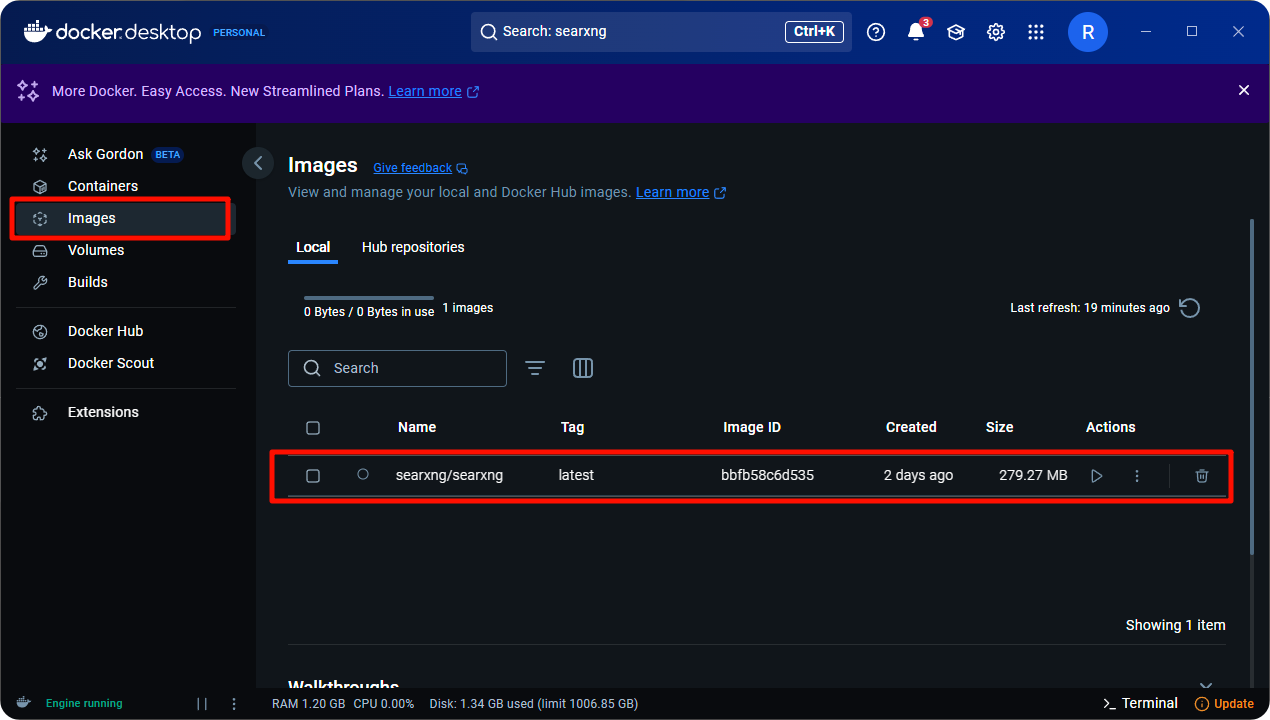Run the searxng/searxng image
This screenshot has height=720, width=1270.
coord(1096,476)
